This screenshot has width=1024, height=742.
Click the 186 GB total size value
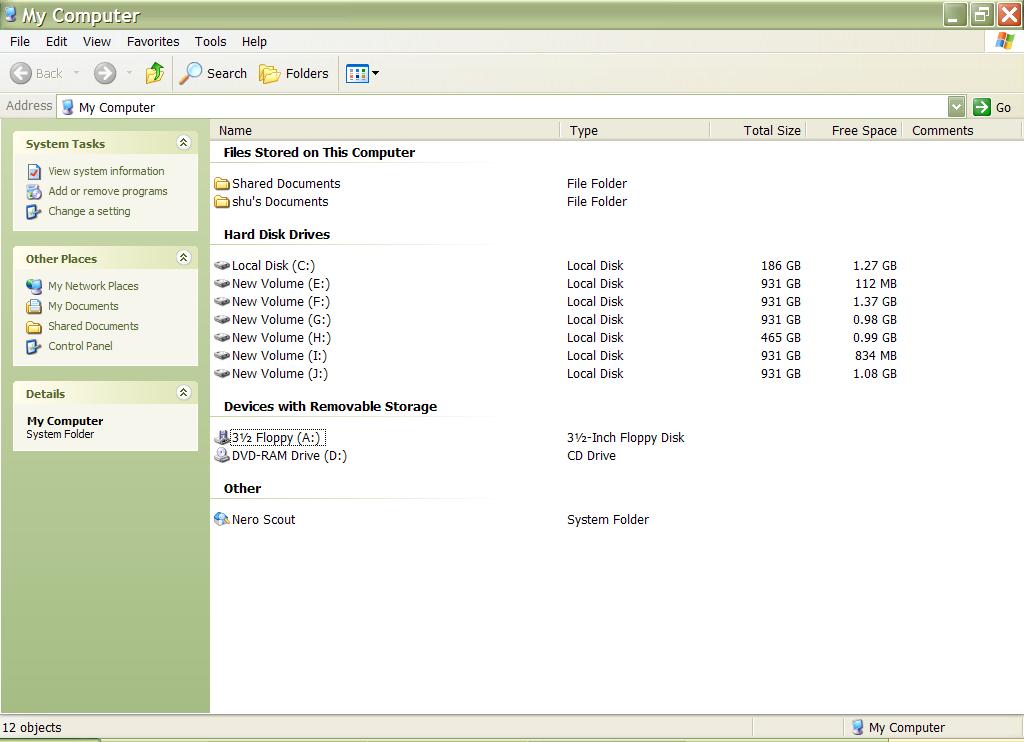pyautogui.click(x=780, y=266)
